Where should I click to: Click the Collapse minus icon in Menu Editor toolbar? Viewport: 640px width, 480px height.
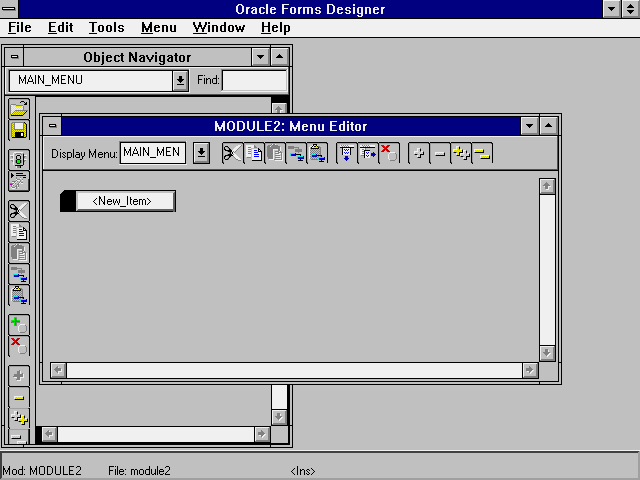pos(440,153)
